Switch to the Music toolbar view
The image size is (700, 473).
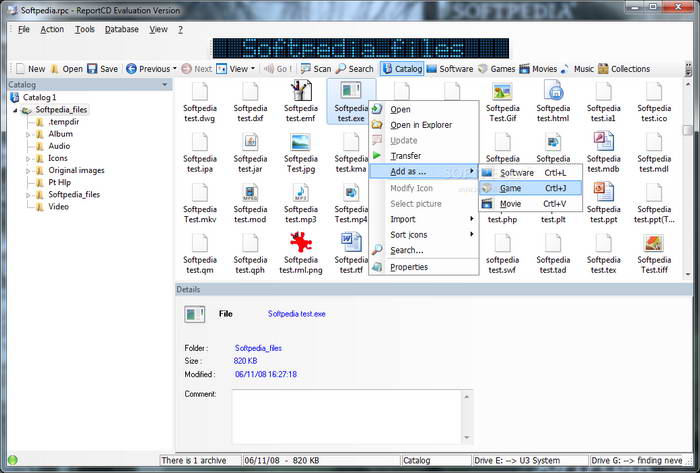coord(577,69)
